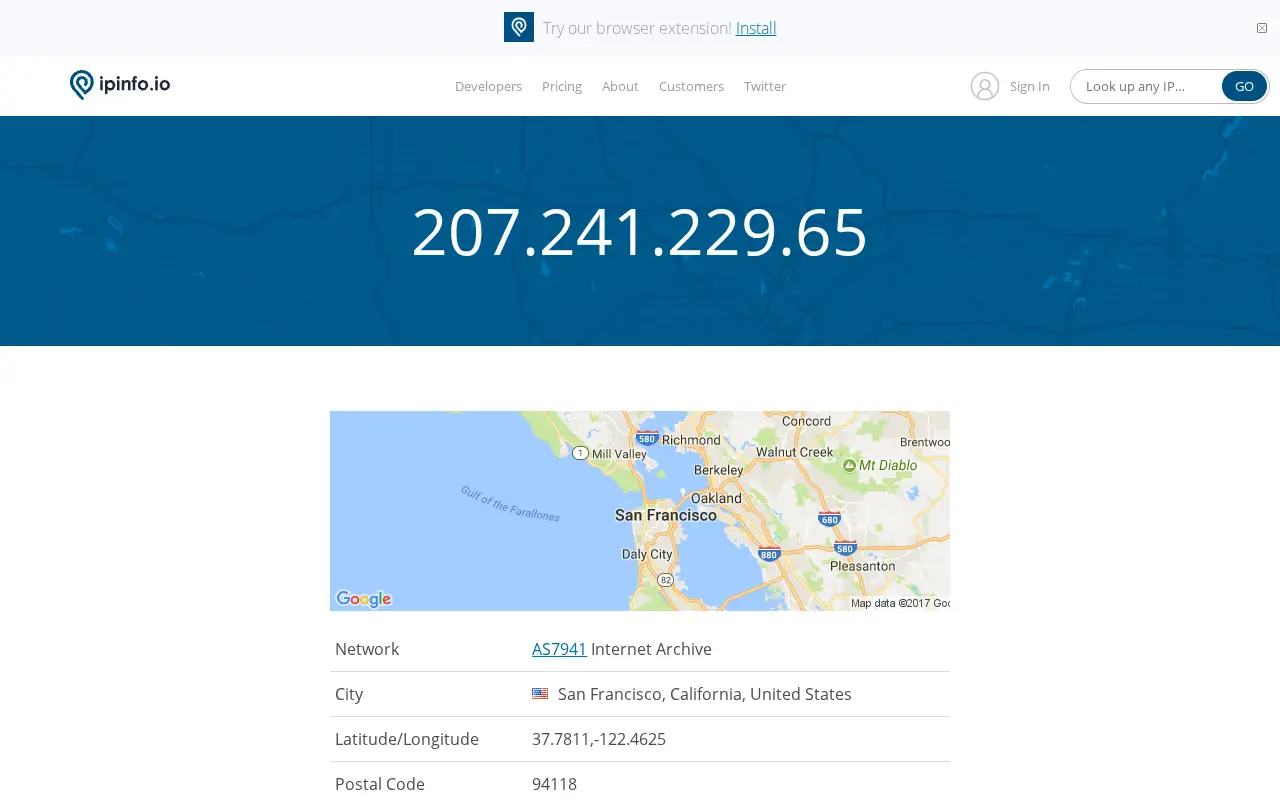1280x800 pixels.
Task: Install the browser extension
Action: click(756, 28)
